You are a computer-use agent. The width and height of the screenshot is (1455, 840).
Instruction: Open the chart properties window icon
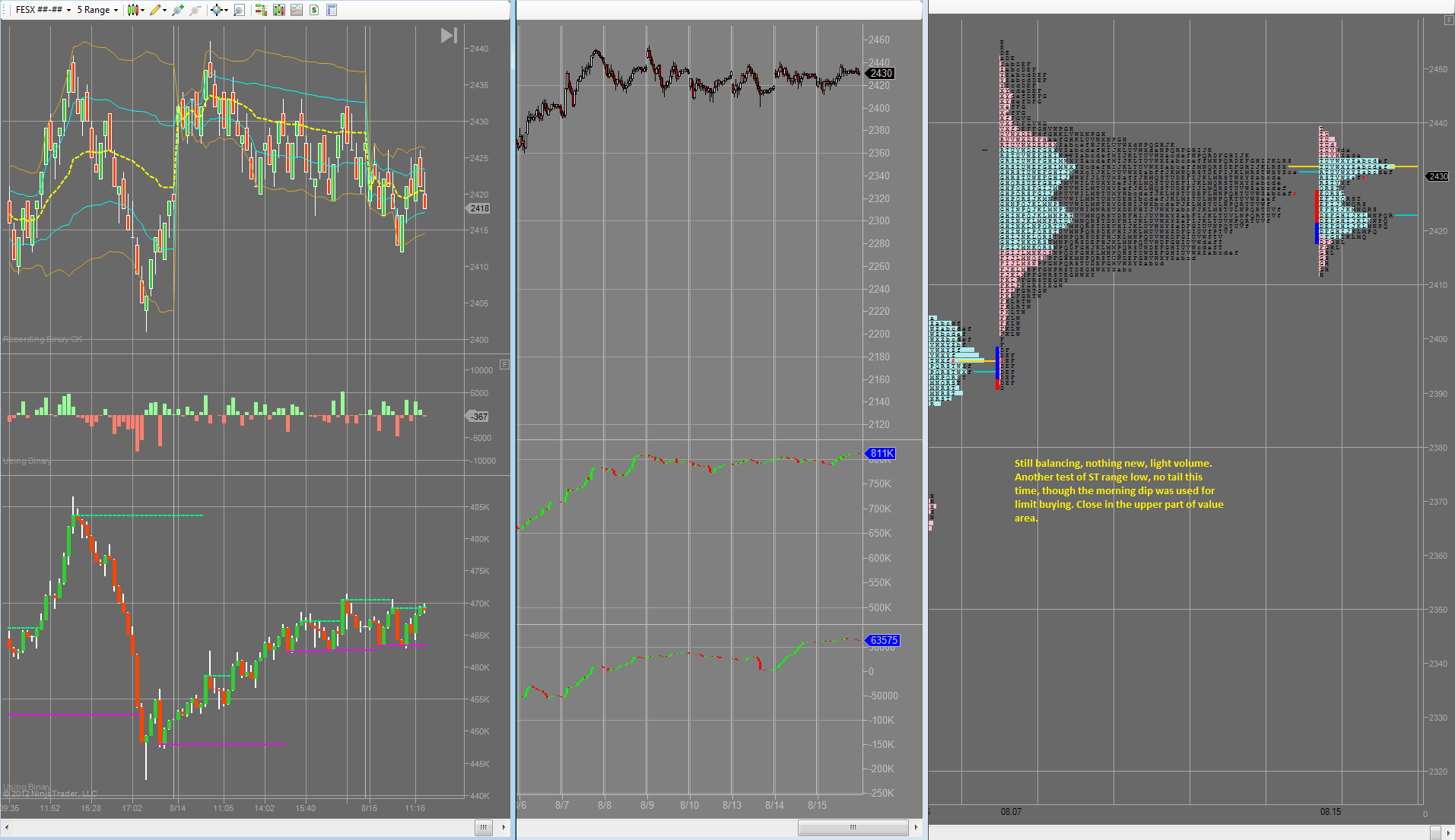pyautogui.click(x=332, y=10)
